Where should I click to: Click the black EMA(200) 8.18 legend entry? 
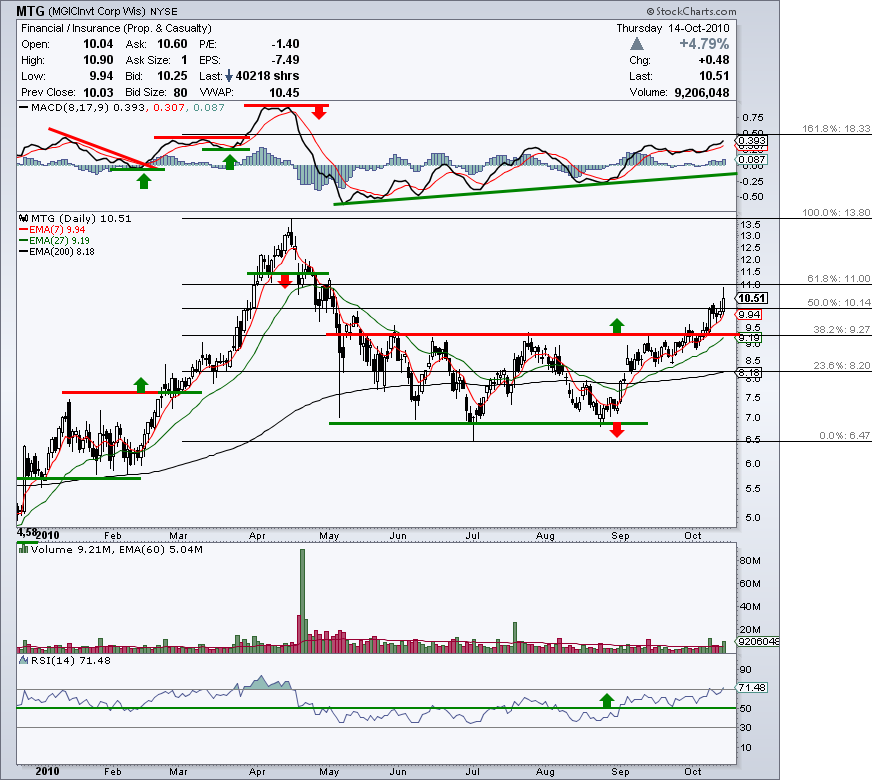57,251
